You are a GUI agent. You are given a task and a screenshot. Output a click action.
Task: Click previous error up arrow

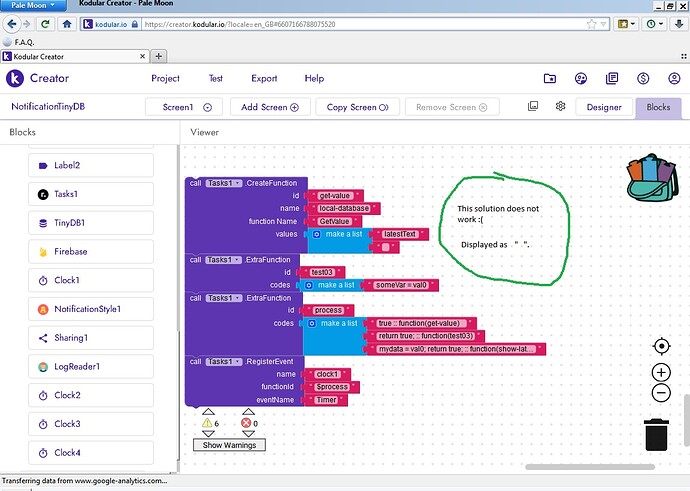click(248, 412)
